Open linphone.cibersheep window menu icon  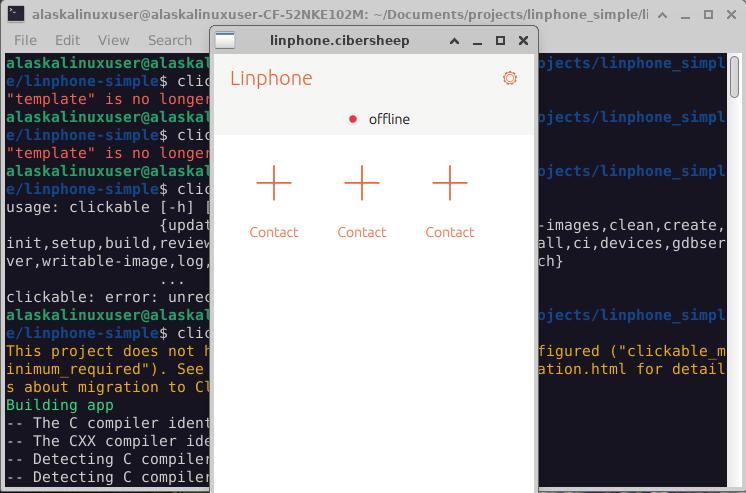225,40
